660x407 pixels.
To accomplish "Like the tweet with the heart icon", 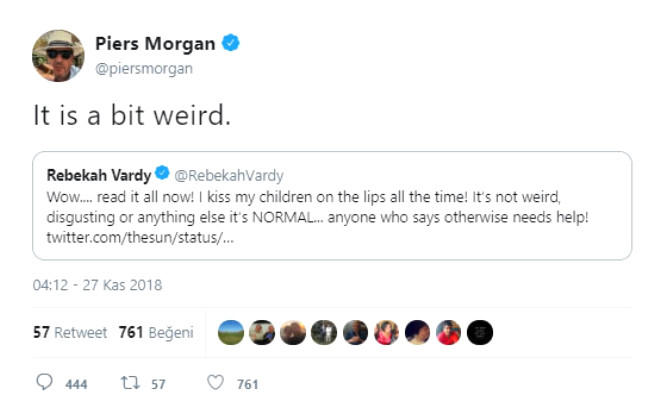I will (213, 382).
